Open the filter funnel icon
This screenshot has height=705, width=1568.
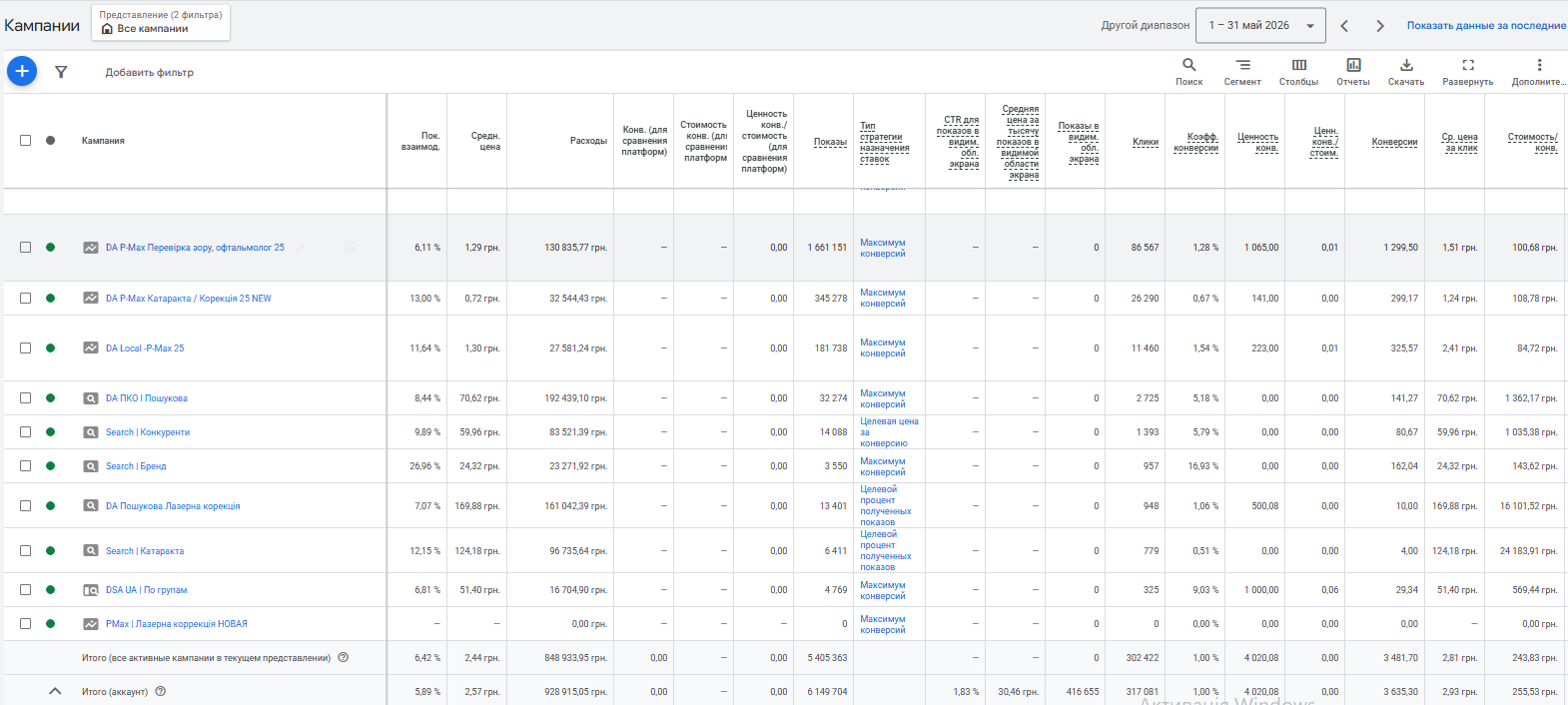click(61, 72)
